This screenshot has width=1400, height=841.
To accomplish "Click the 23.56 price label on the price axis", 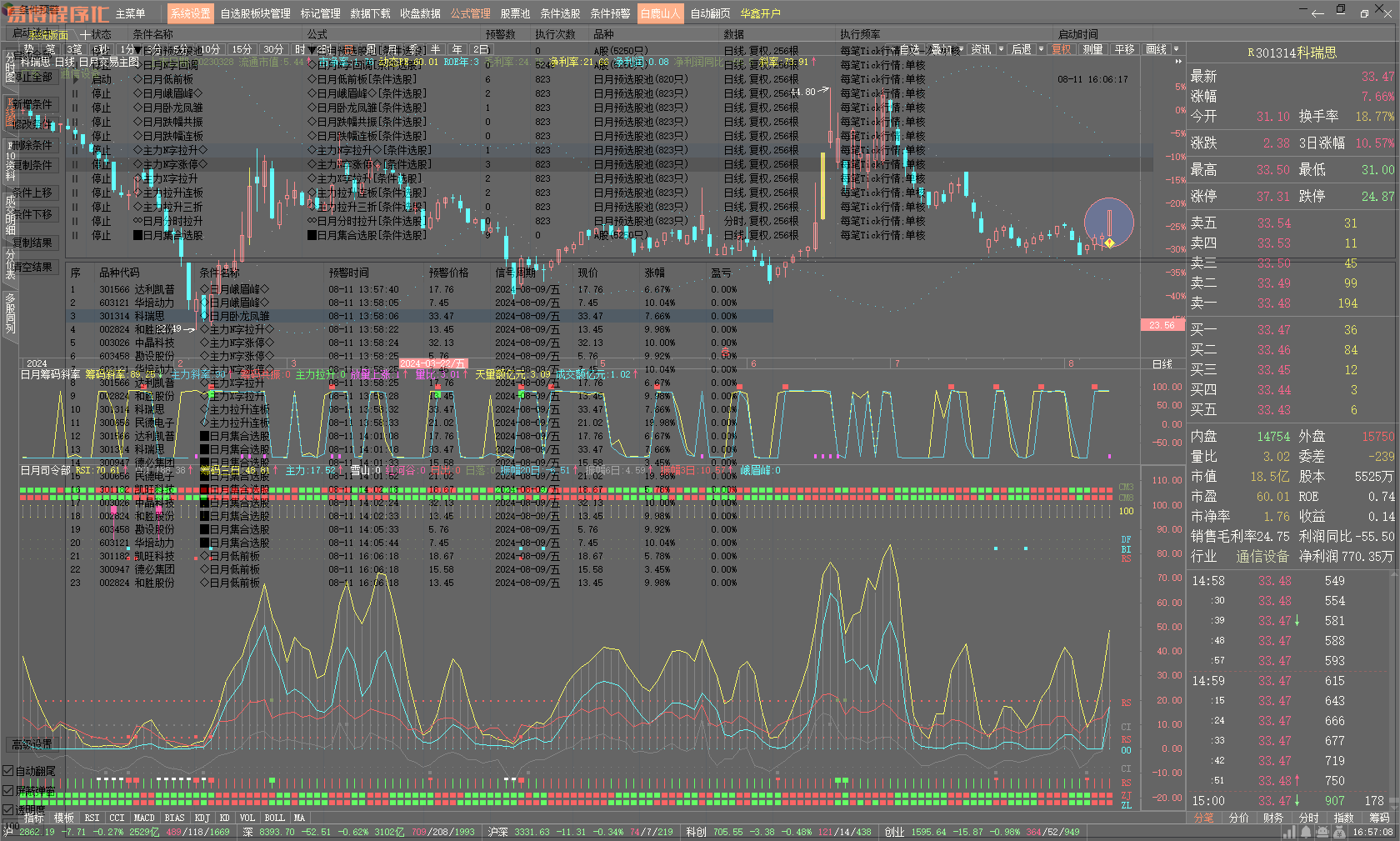I will (x=1162, y=325).
